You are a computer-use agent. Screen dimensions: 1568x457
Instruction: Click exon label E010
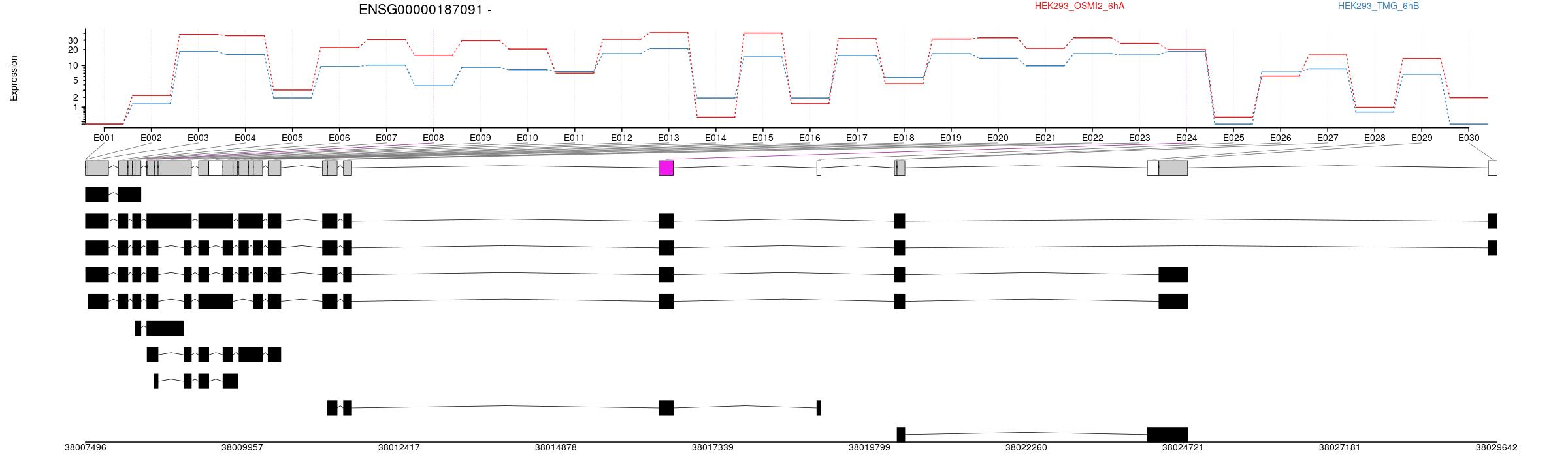click(527, 138)
